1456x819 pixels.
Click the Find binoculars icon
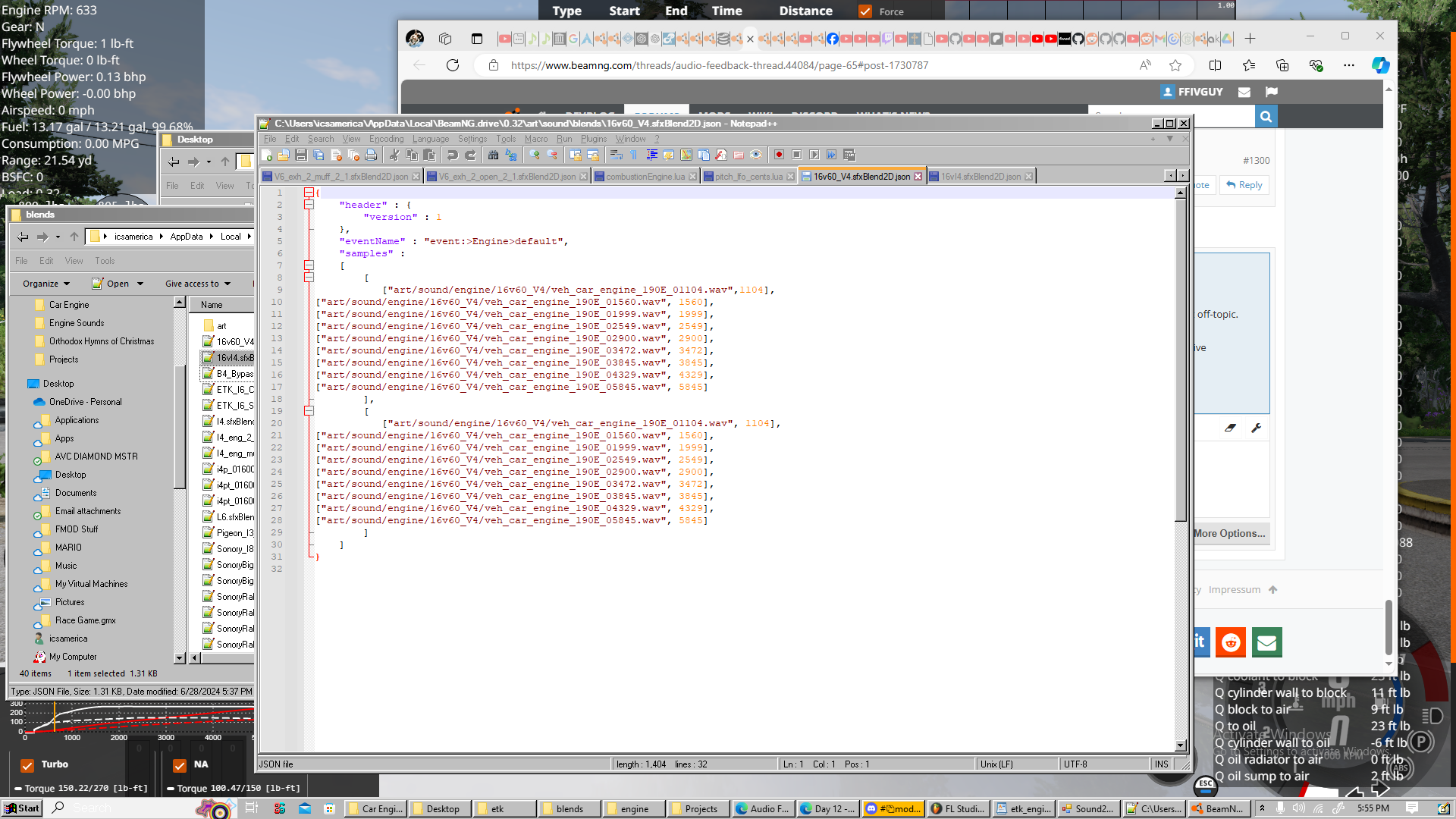tap(493, 155)
